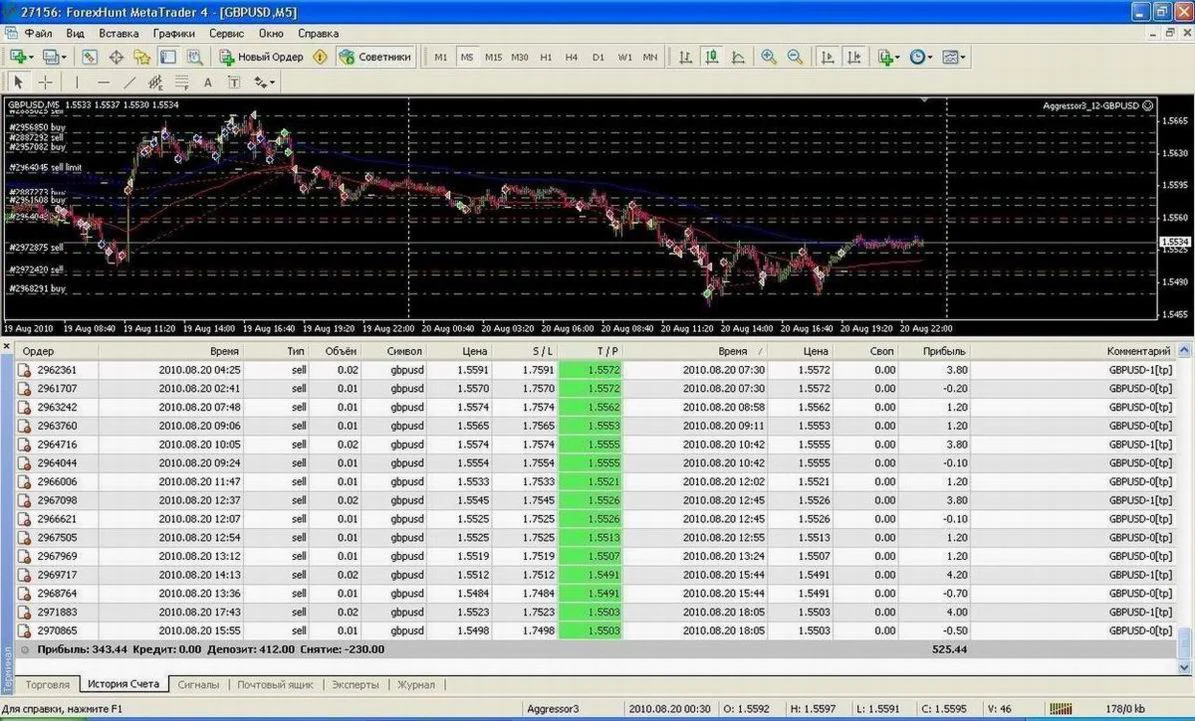This screenshot has height=721, width=1195.
Task: Select the vertical line drawing tool
Action: 79,82
